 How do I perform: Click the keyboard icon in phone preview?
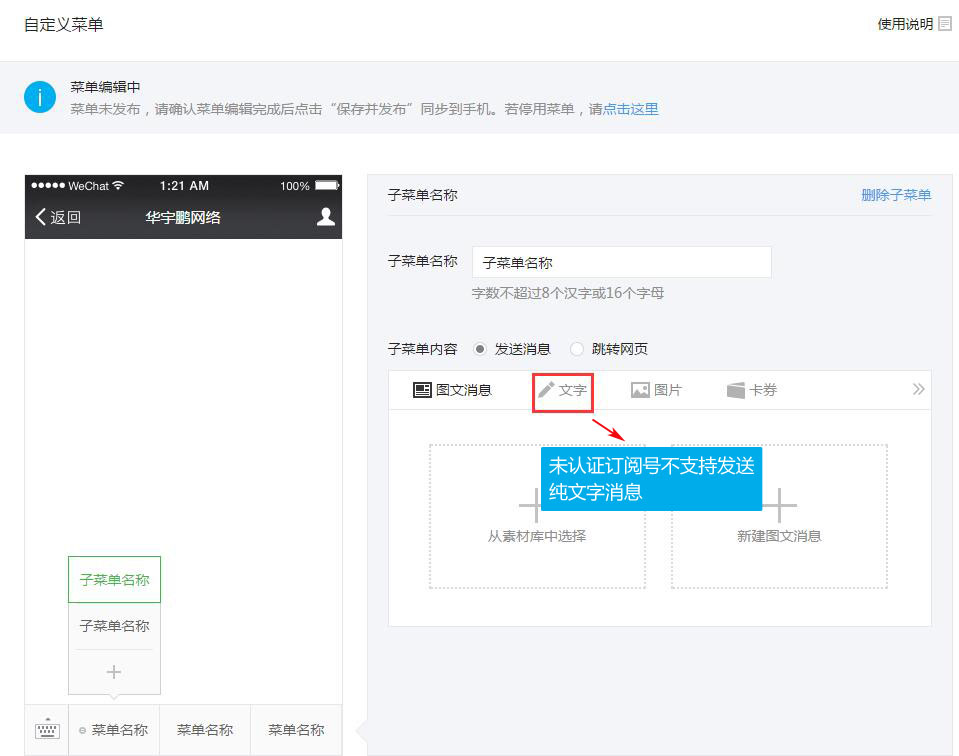[46, 730]
